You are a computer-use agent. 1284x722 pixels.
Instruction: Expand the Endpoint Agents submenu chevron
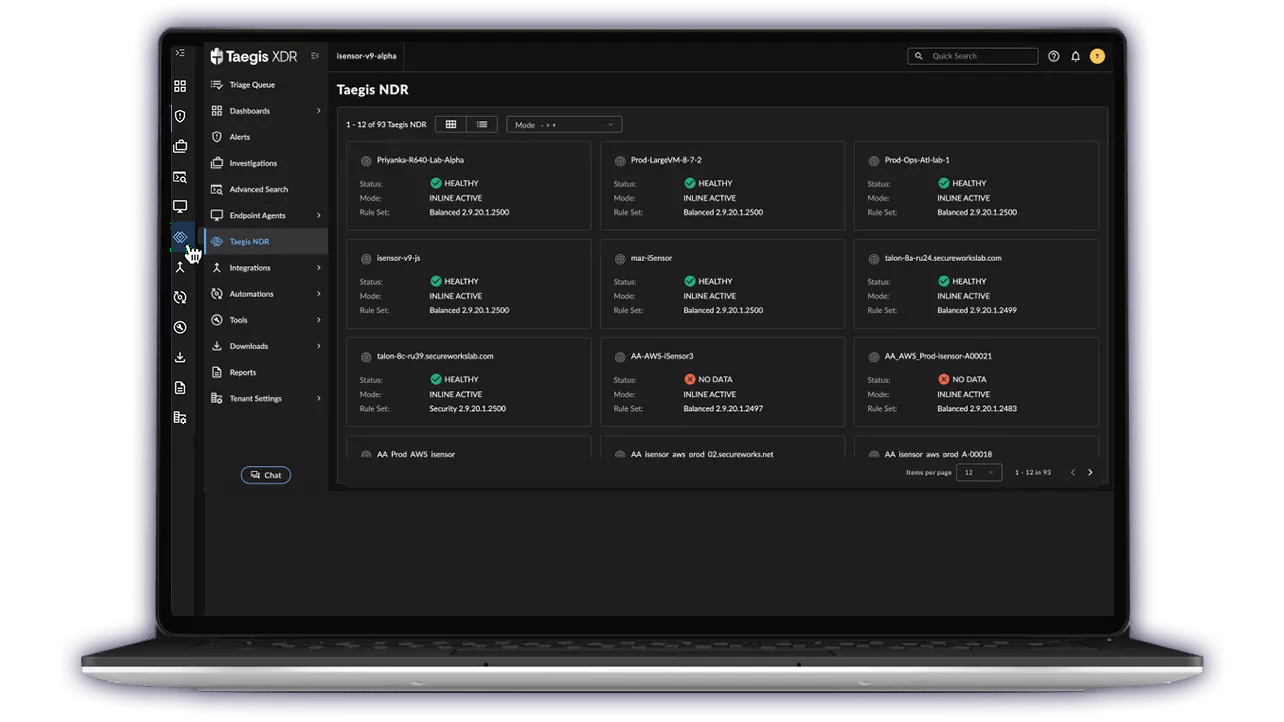[319, 215]
